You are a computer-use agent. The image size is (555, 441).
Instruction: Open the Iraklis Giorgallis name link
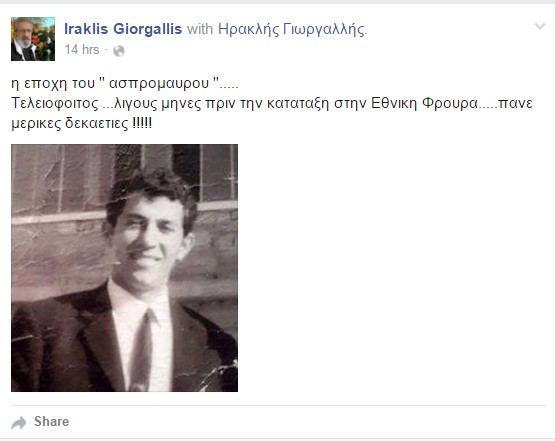click(x=123, y=29)
